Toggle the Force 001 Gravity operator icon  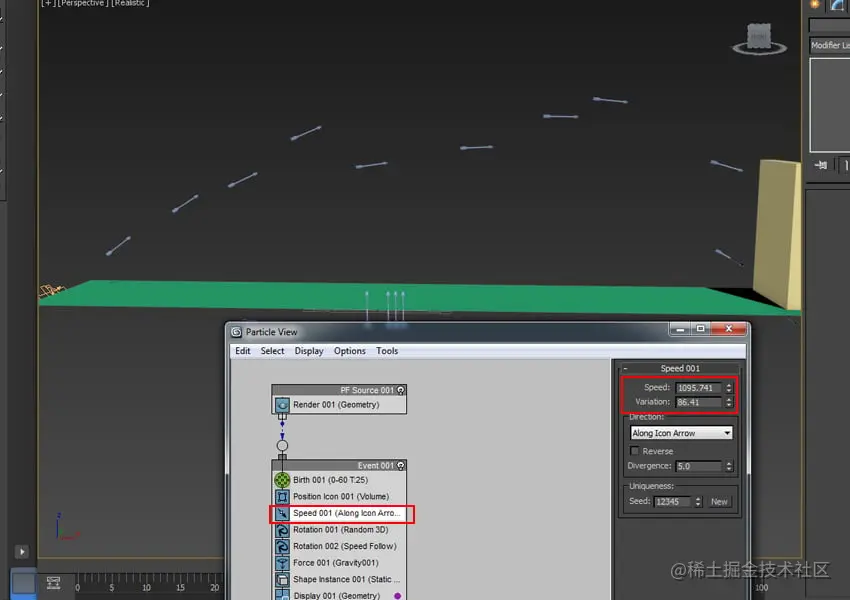coord(282,563)
